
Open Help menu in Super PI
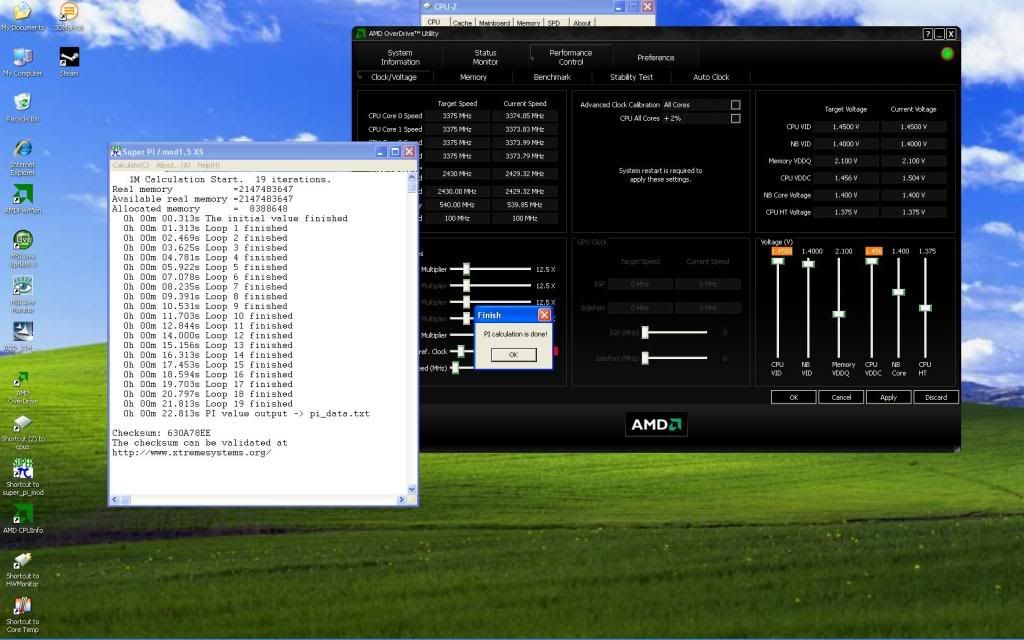pyautogui.click(x=209, y=165)
